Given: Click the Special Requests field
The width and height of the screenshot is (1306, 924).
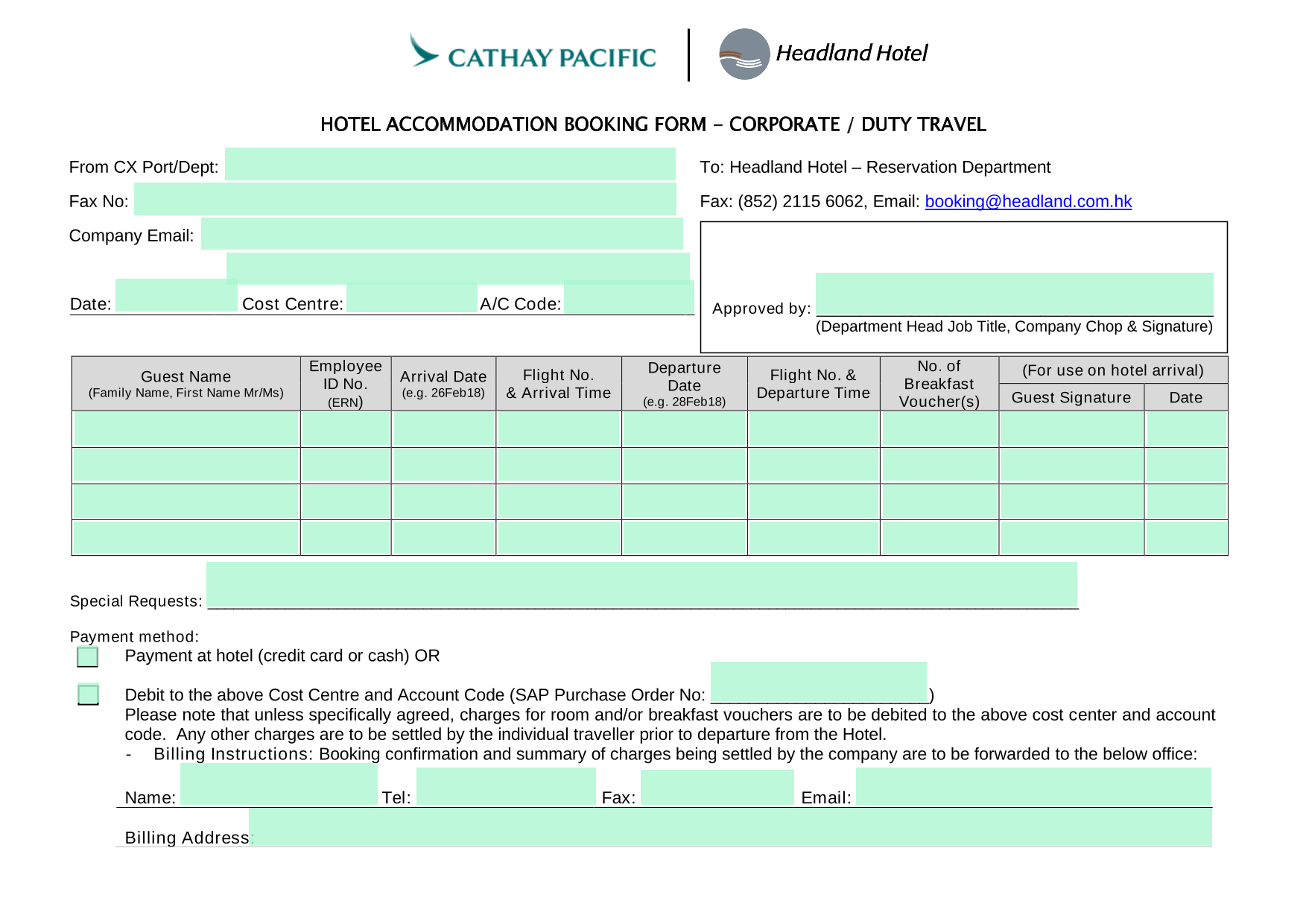Looking at the screenshot, I should pos(641,584).
